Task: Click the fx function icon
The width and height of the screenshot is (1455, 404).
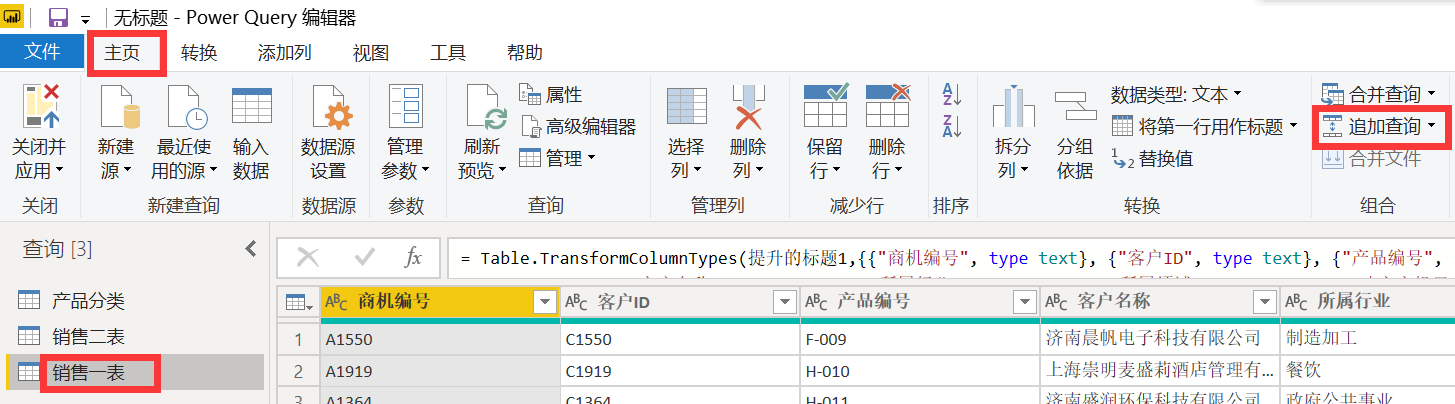Action: [413, 258]
